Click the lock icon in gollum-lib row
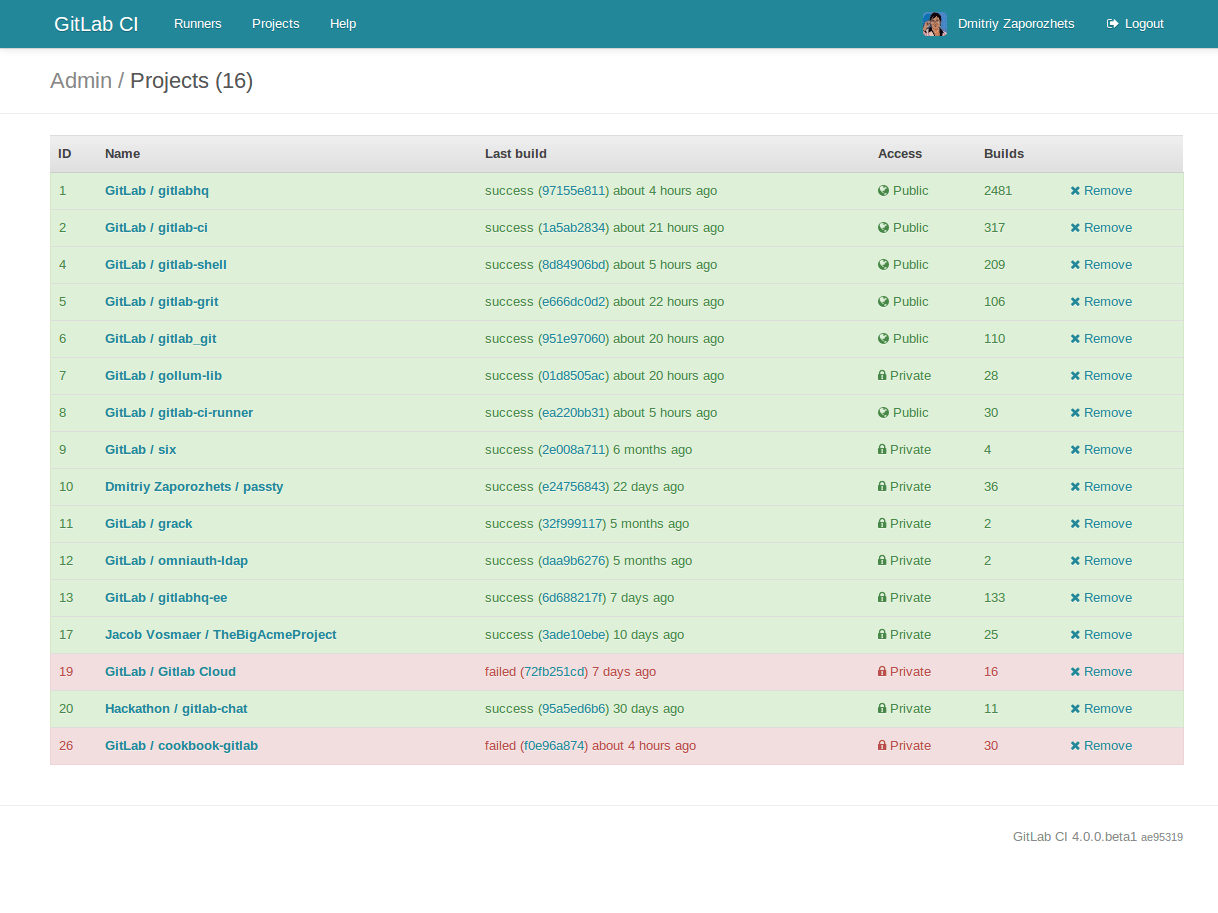Viewport: 1218px width, 913px height. (x=882, y=376)
